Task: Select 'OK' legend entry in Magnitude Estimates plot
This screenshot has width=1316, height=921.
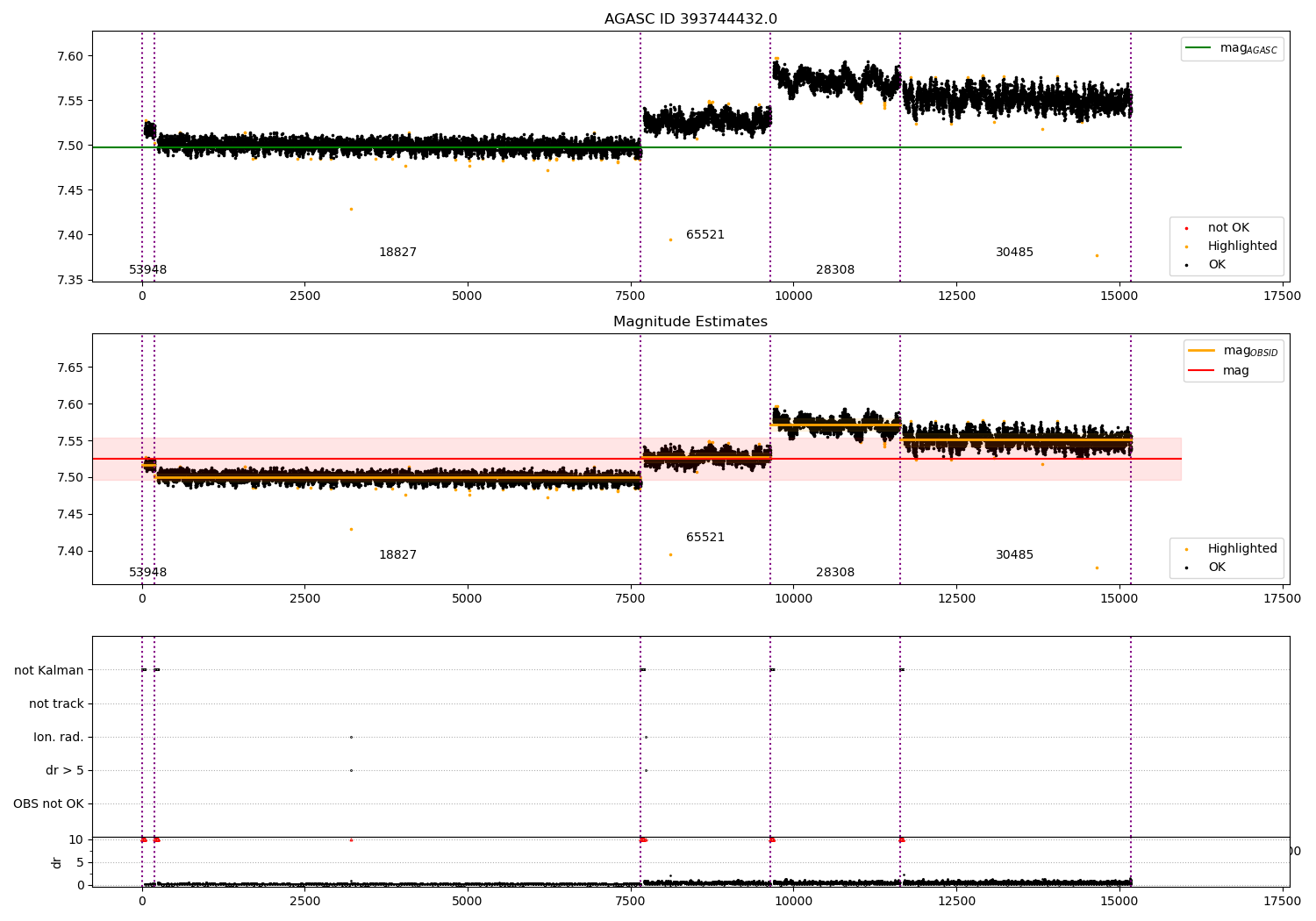Action: (x=1217, y=568)
